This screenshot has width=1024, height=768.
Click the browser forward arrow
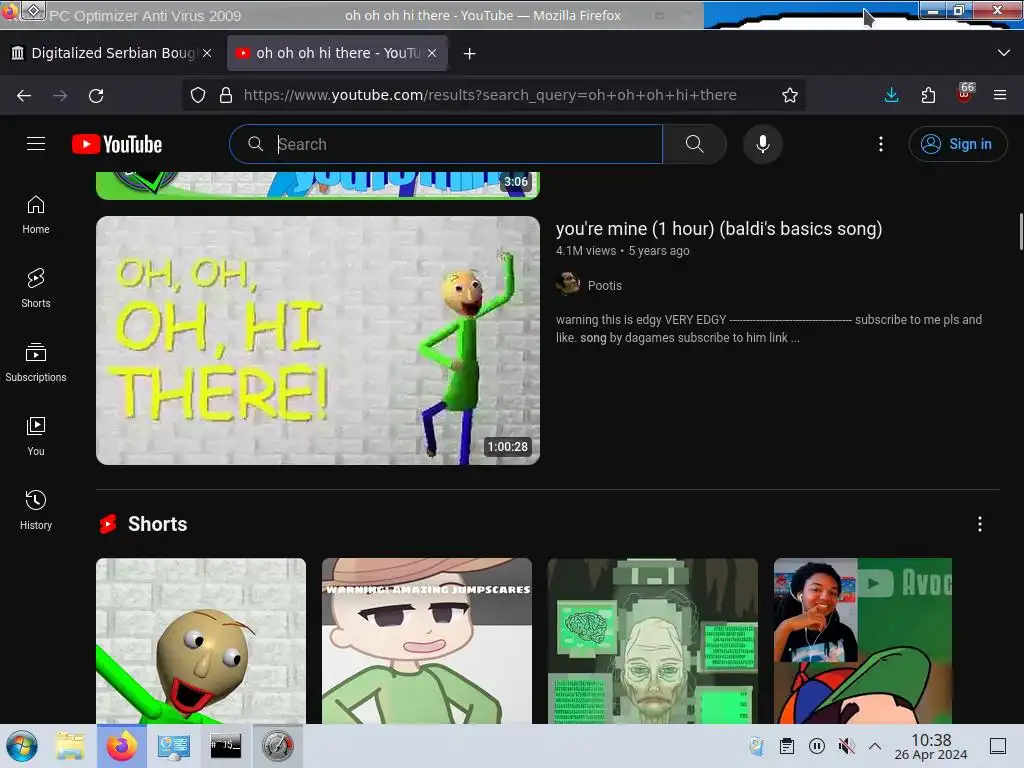tap(60, 95)
